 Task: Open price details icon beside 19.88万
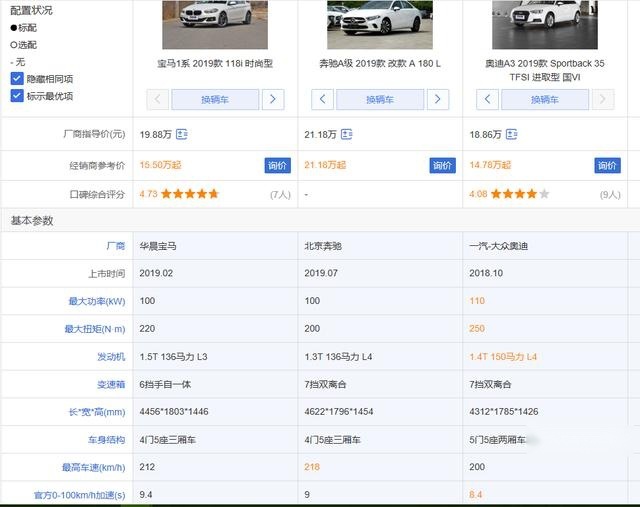click(x=182, y=134)
